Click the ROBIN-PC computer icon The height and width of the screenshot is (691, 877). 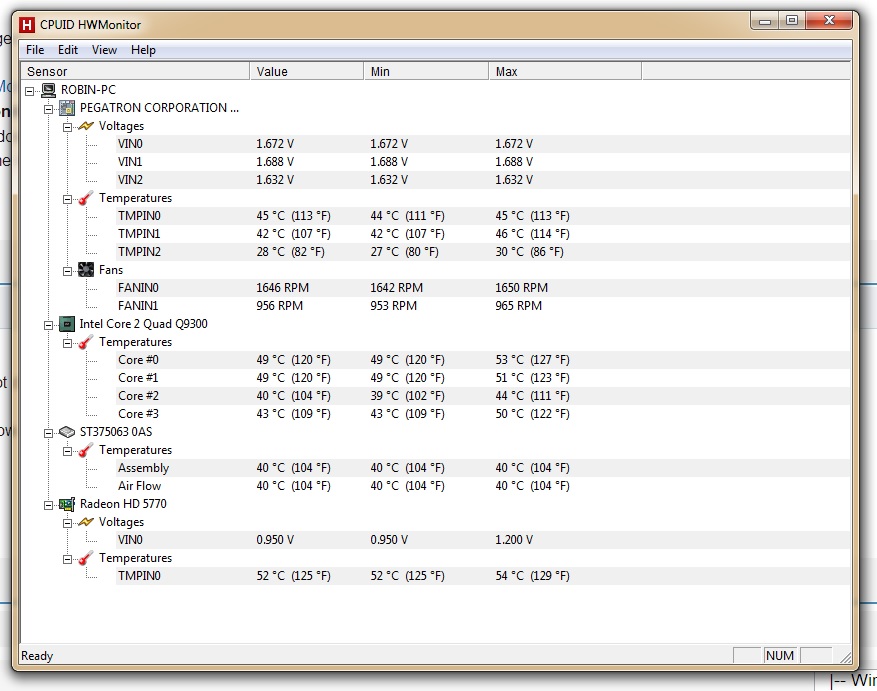[49, 90]
